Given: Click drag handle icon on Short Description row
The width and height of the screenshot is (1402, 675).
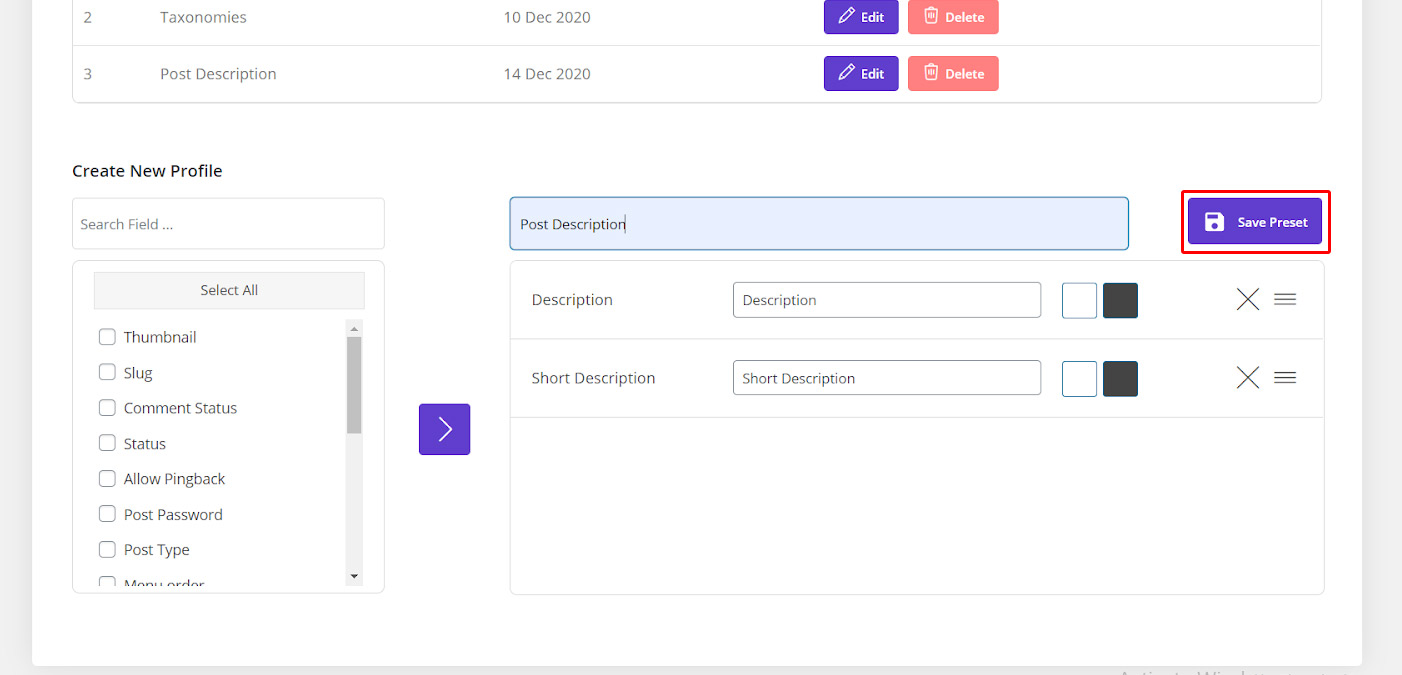Looking at the screenshot, I should coord(1285,377).
